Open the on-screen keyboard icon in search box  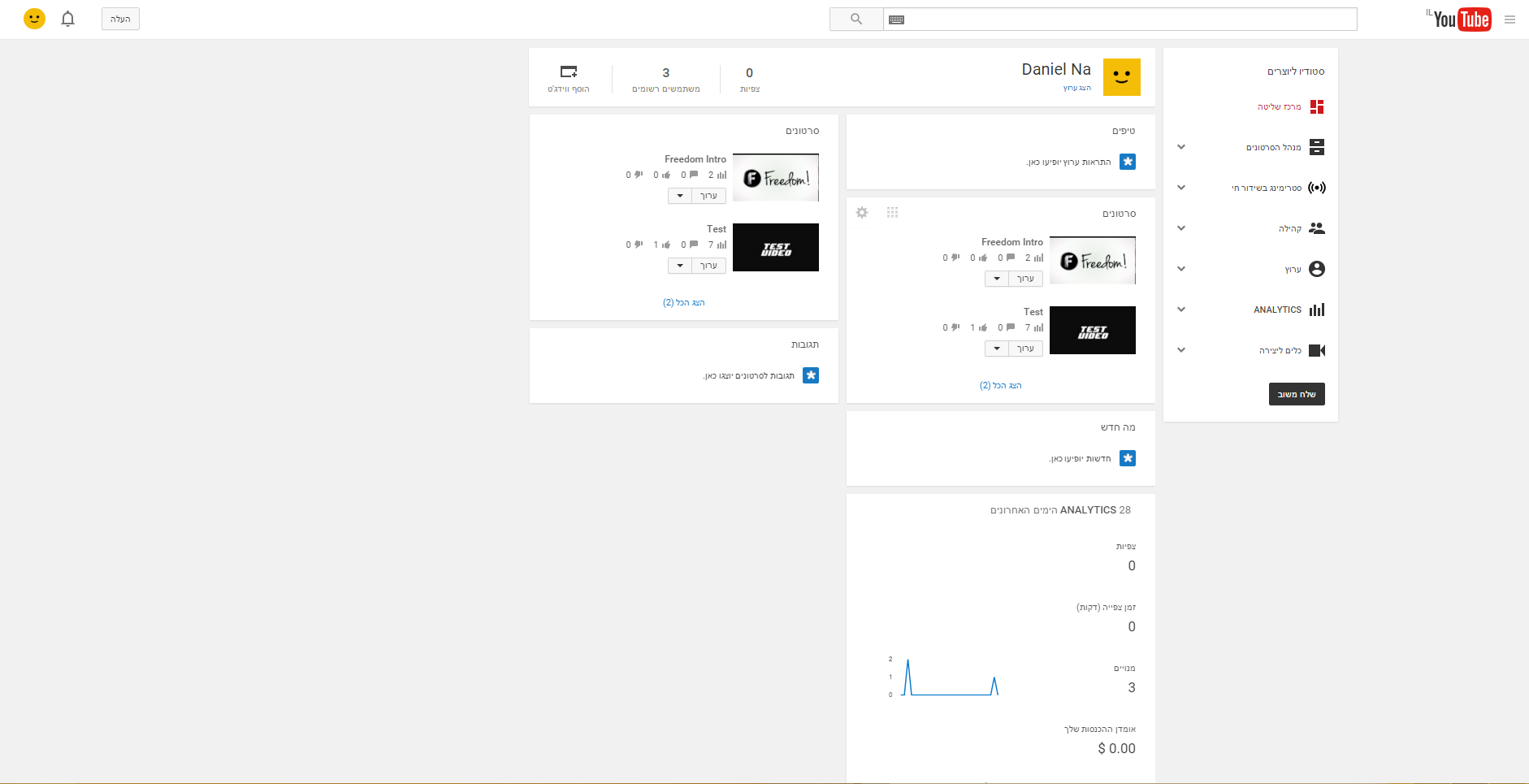tap(896, 19)
